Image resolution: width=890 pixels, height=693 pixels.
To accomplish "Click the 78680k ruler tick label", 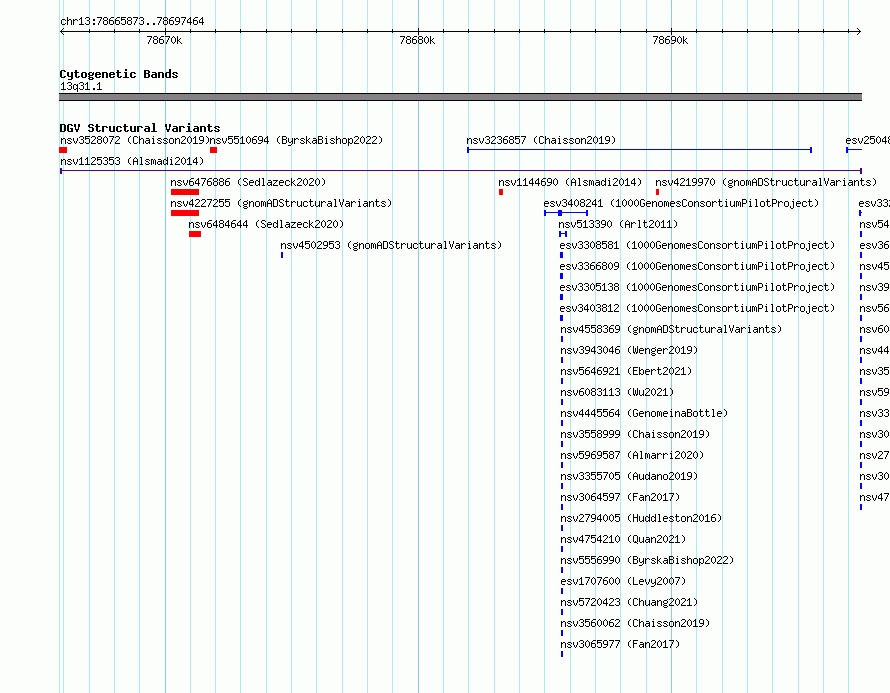I will (417, 40).
